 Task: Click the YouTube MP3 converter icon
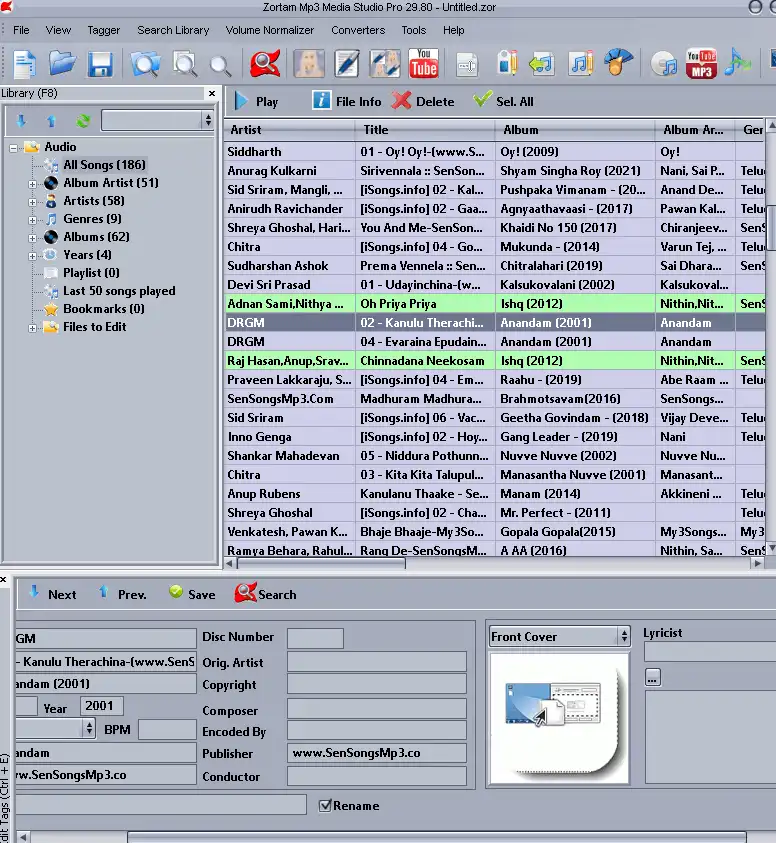[701, 64]
